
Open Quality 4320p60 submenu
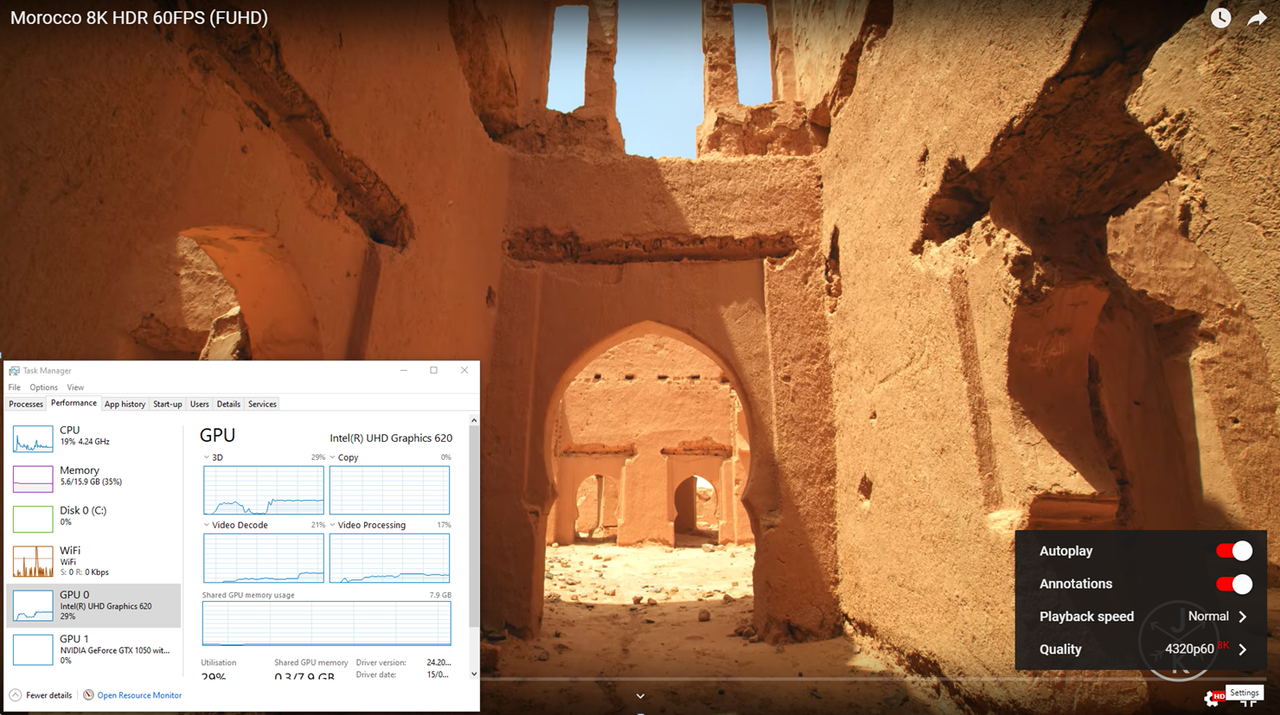pos(1141,649)
